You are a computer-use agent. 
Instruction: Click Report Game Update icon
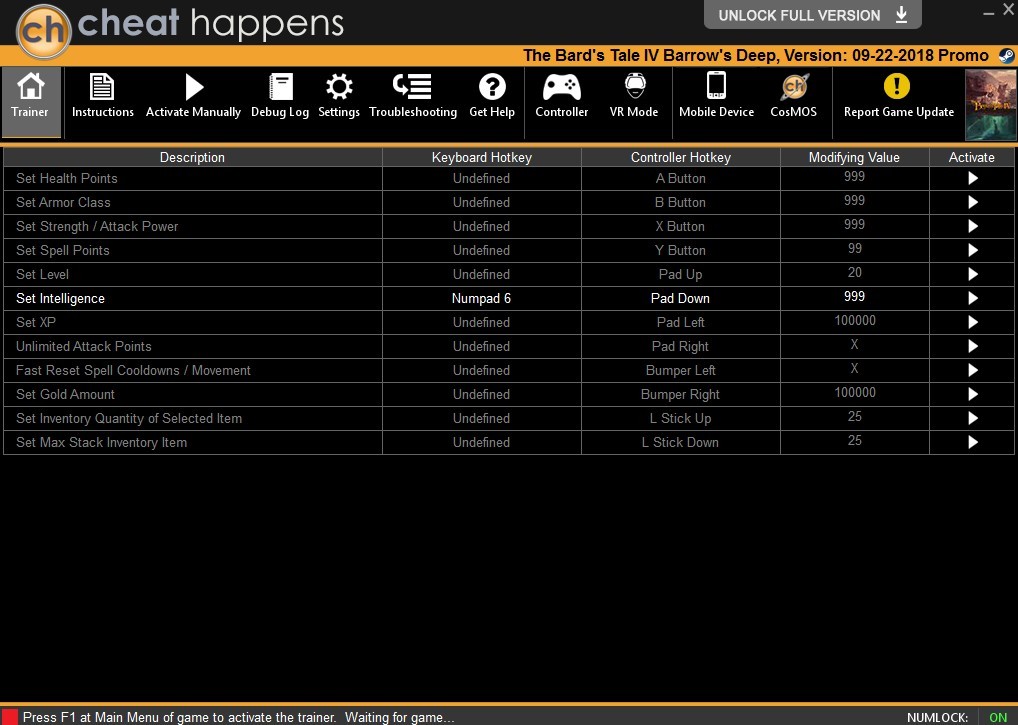point(897,86)
